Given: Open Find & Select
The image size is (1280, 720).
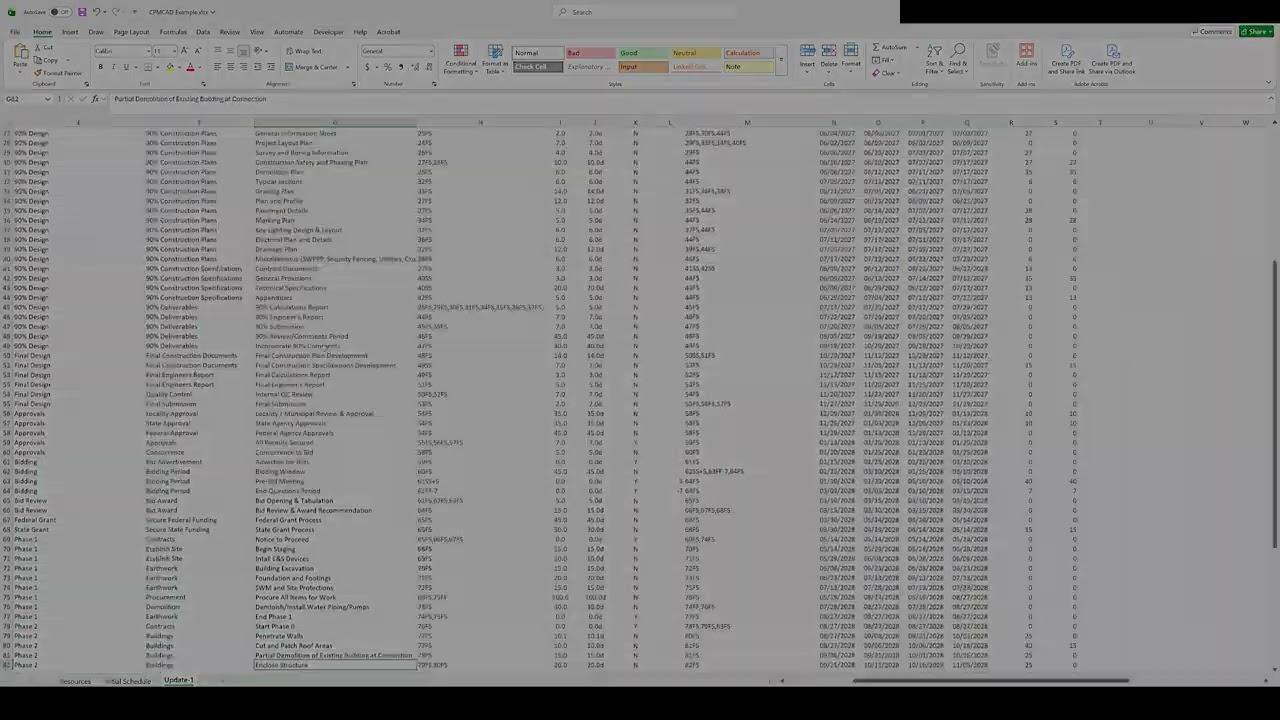Looking at the screenshot, I should [958, 59].
